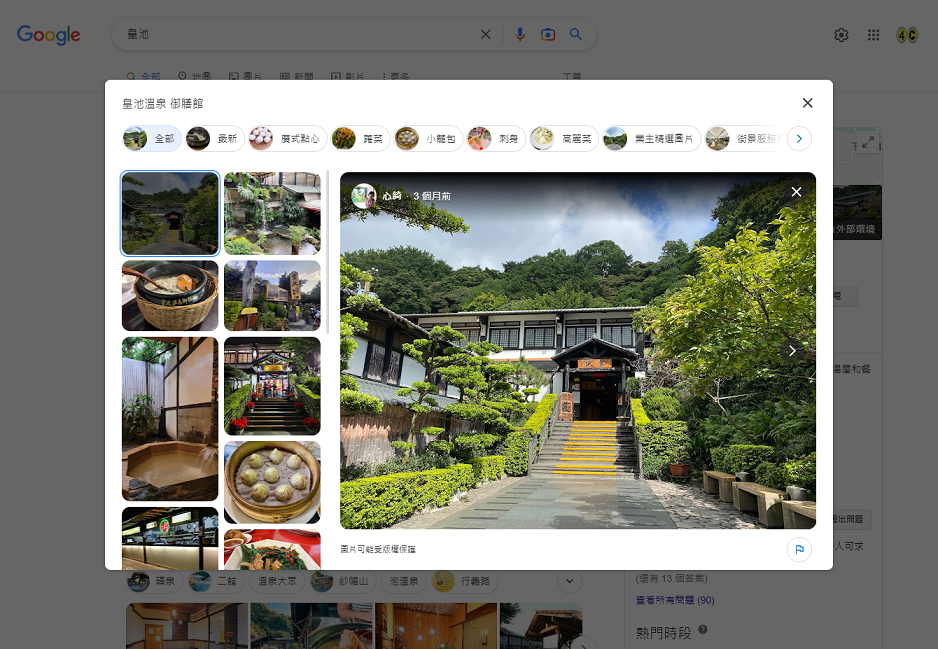
Task: Close the enlarged photo viewer panel
Action: pyautogui.click(x=796, y=192)
